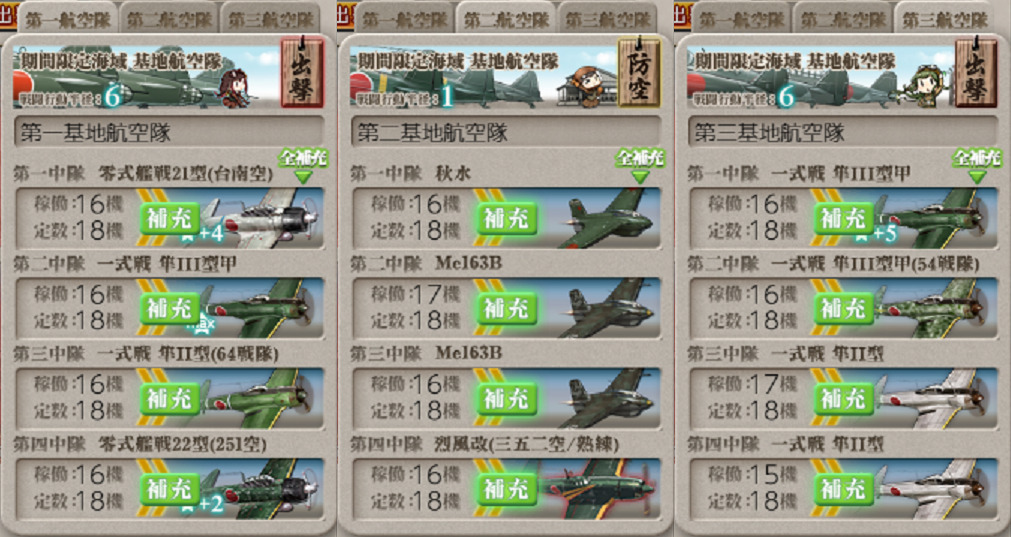
Task: Select the 零式艦戦21型(台南空) aircraft image
Action: click(263, 218)
